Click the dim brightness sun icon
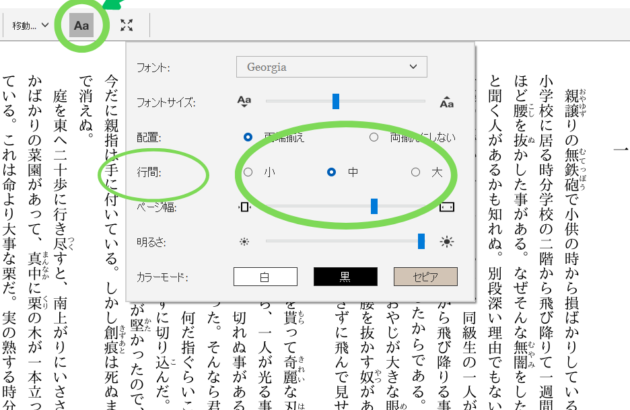The height and width of the screenshot is (410, 630). [244, 242]
